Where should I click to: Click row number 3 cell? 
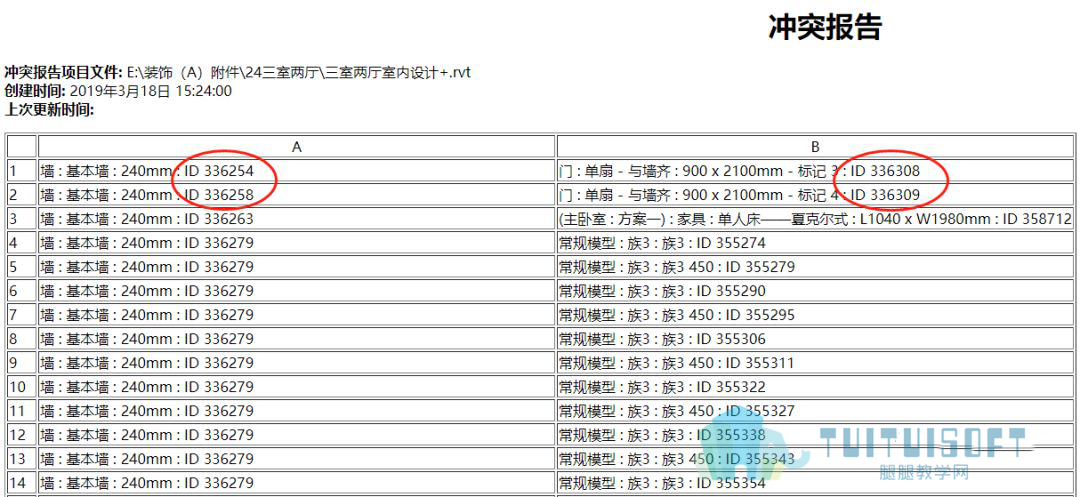click(21, 219)
